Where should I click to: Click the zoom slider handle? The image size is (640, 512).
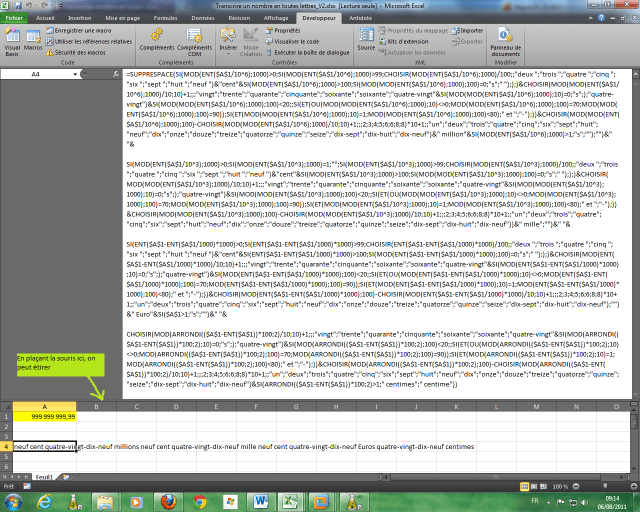point(605,486)
